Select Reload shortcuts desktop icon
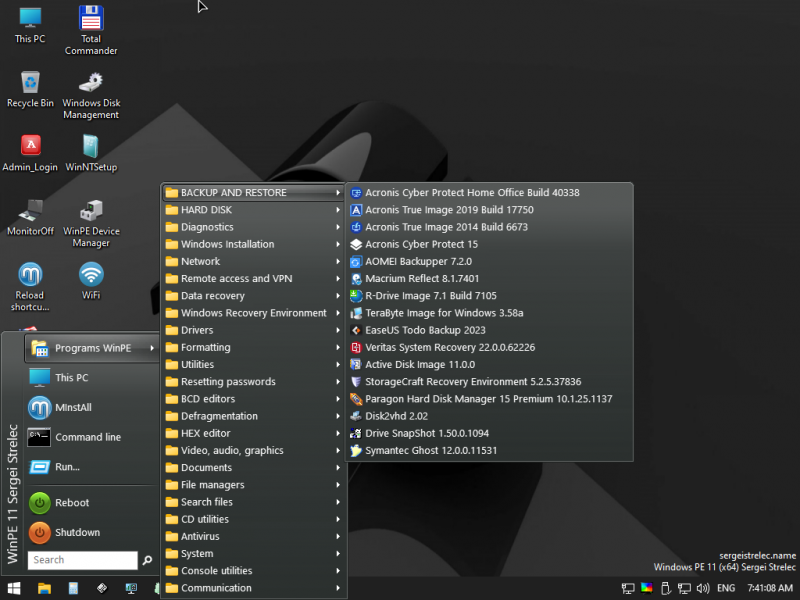800x600 pixels. (30, 287)
